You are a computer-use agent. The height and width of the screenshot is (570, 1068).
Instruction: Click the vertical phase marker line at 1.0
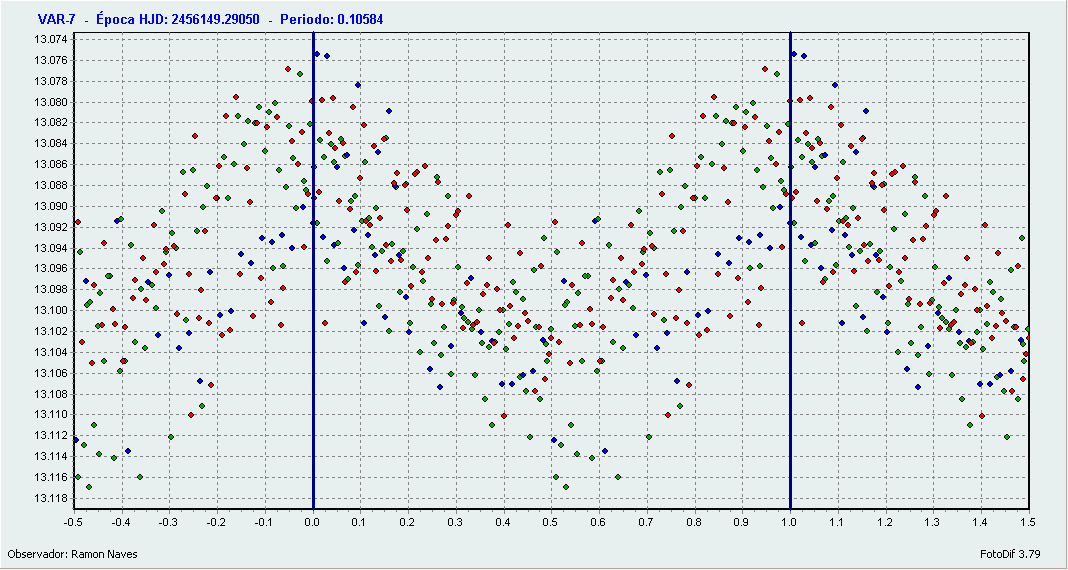790,270
